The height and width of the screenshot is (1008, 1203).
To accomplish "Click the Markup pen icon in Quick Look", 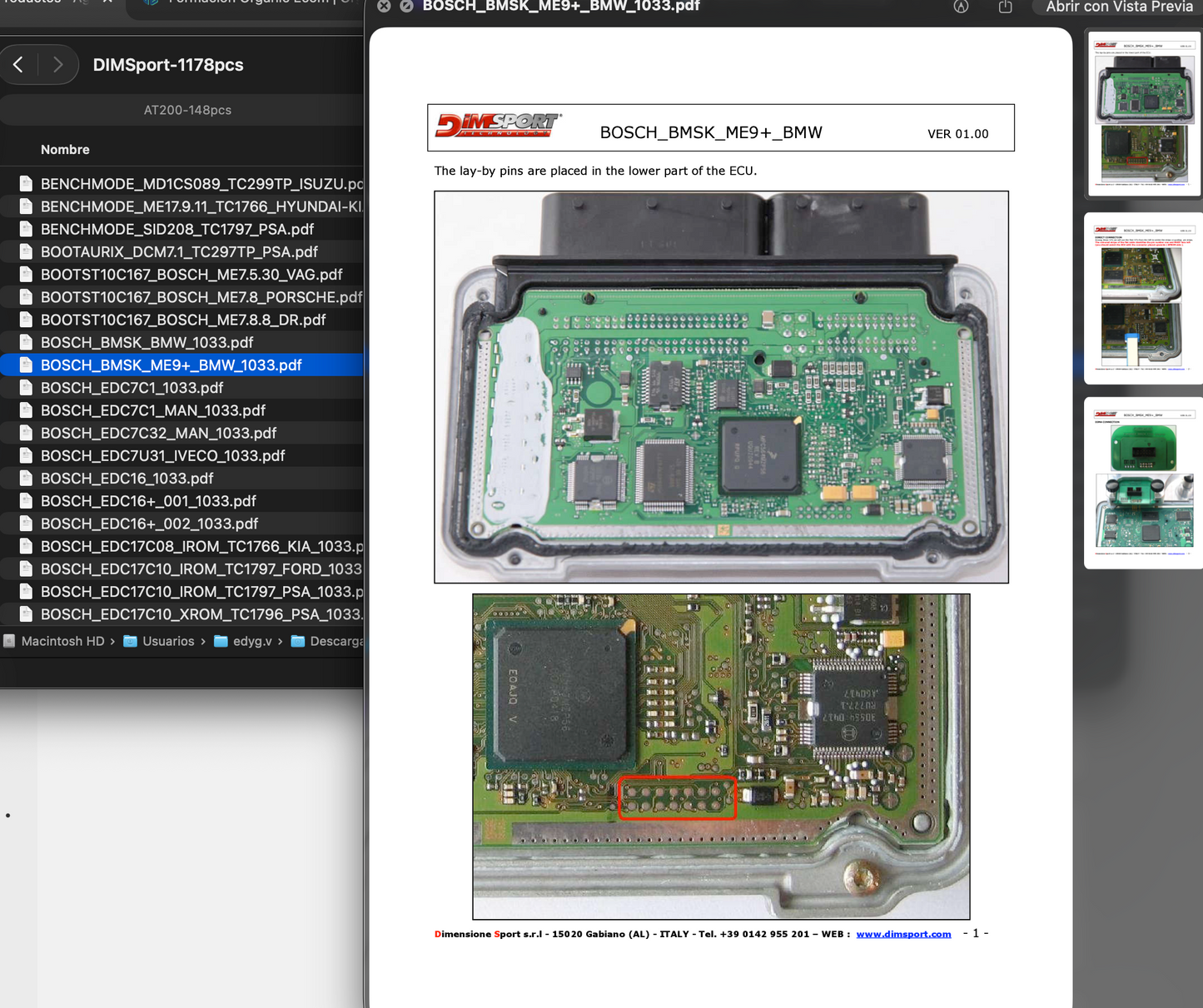I will click(961, 7).
